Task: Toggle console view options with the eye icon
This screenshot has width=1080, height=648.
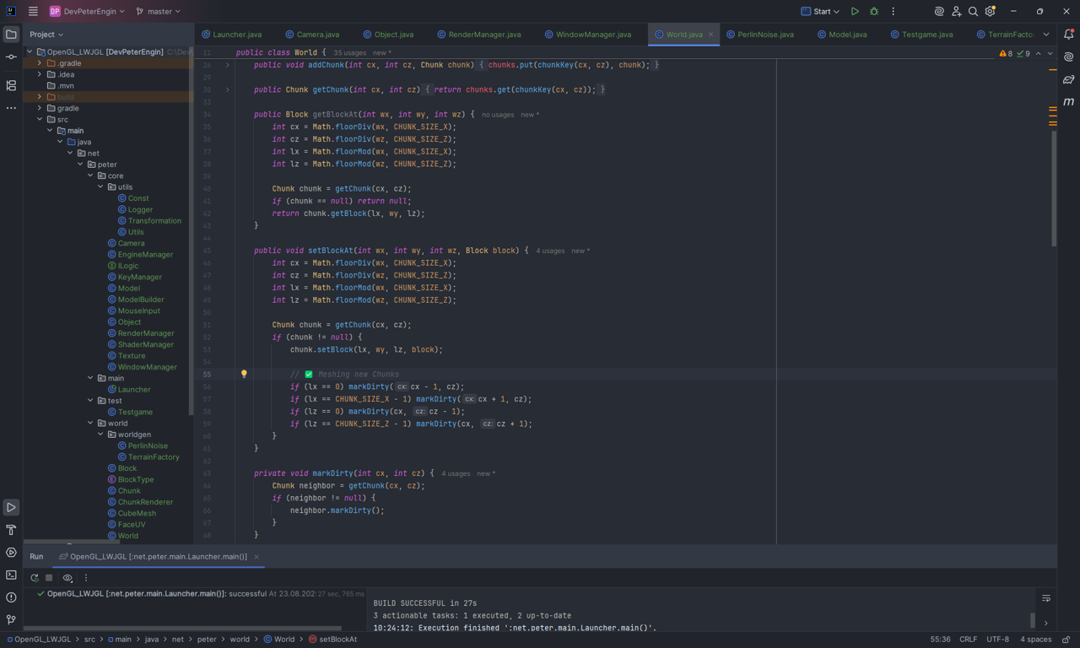Action: 68,578
